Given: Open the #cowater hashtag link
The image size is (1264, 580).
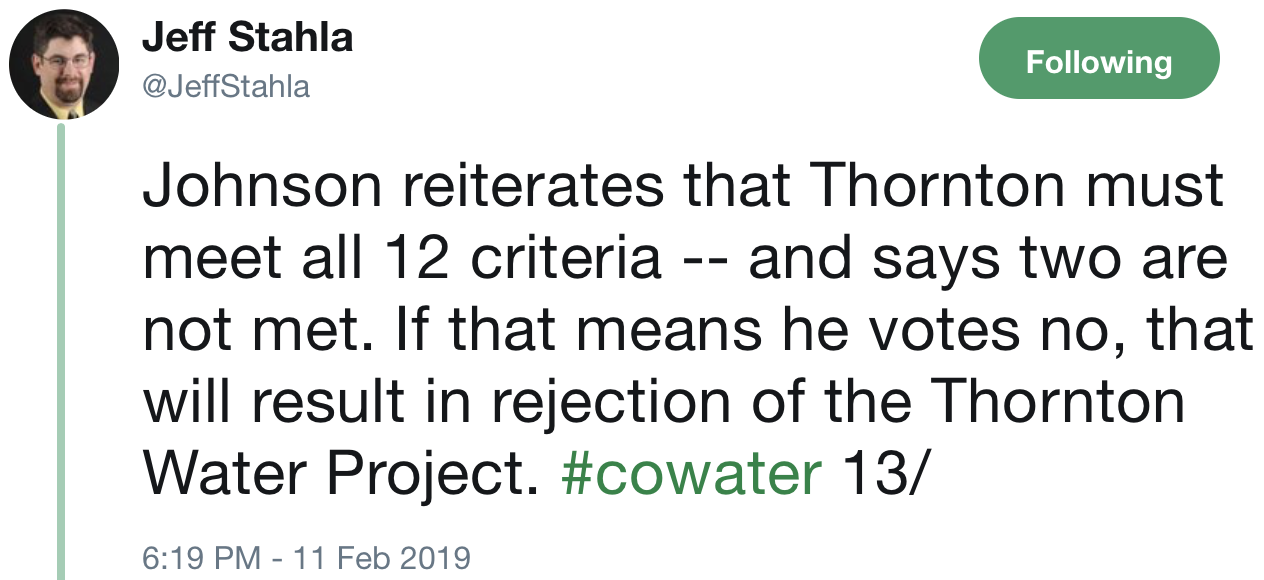Looking at the screenshot, I should (x=691, y=474).
